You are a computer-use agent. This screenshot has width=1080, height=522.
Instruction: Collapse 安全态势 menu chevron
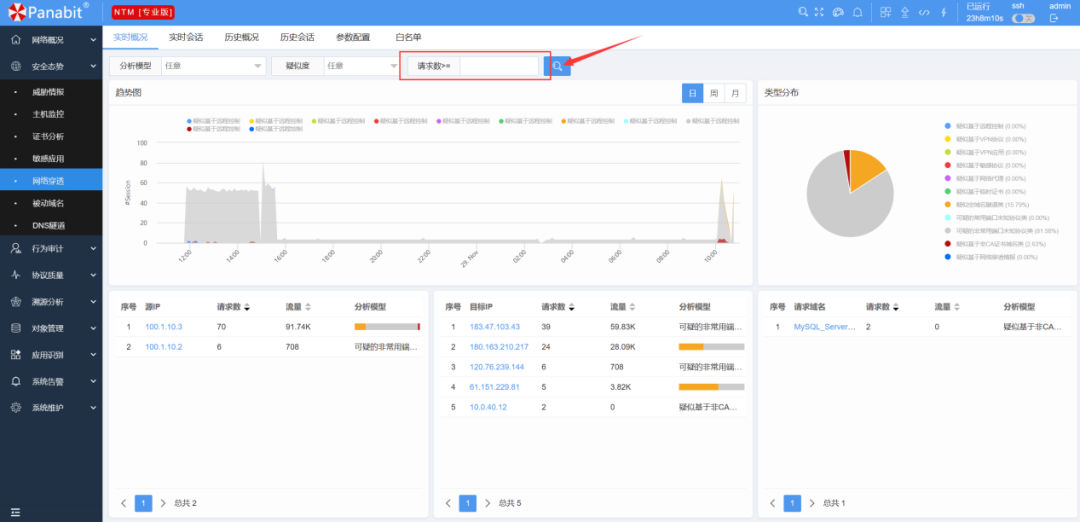pos(93,66)
